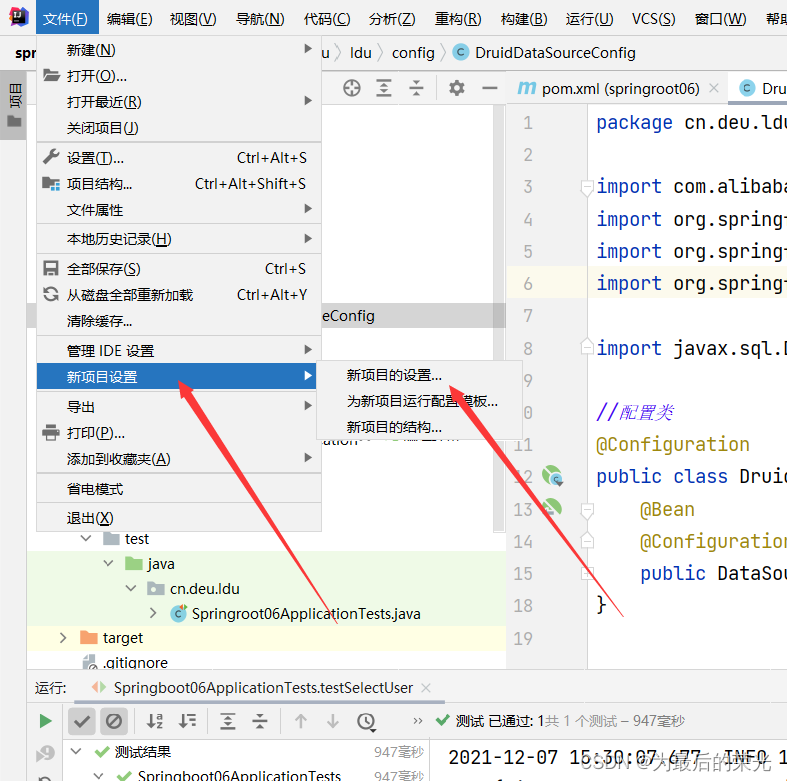Toggle code folding at line 15 method
Screen dimensions: 787x781
pyautogui.click(x=587, y=573)
